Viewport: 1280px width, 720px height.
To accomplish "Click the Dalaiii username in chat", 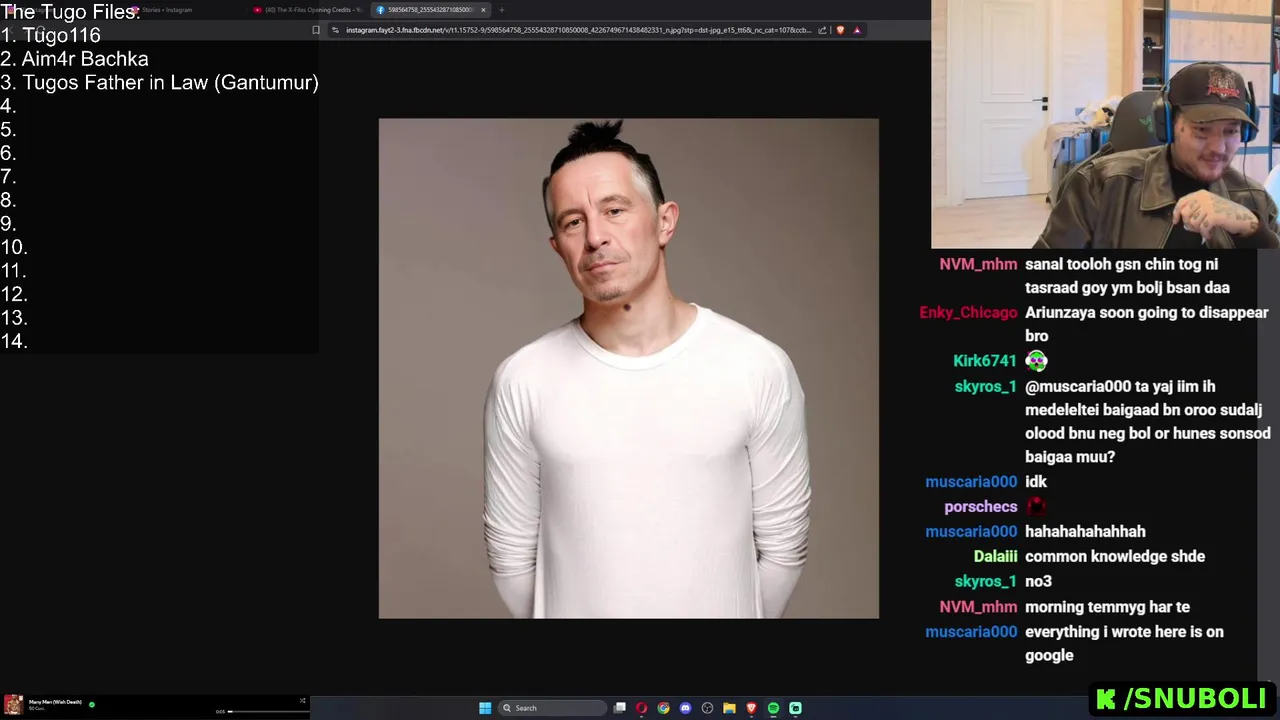I will 995,557.
